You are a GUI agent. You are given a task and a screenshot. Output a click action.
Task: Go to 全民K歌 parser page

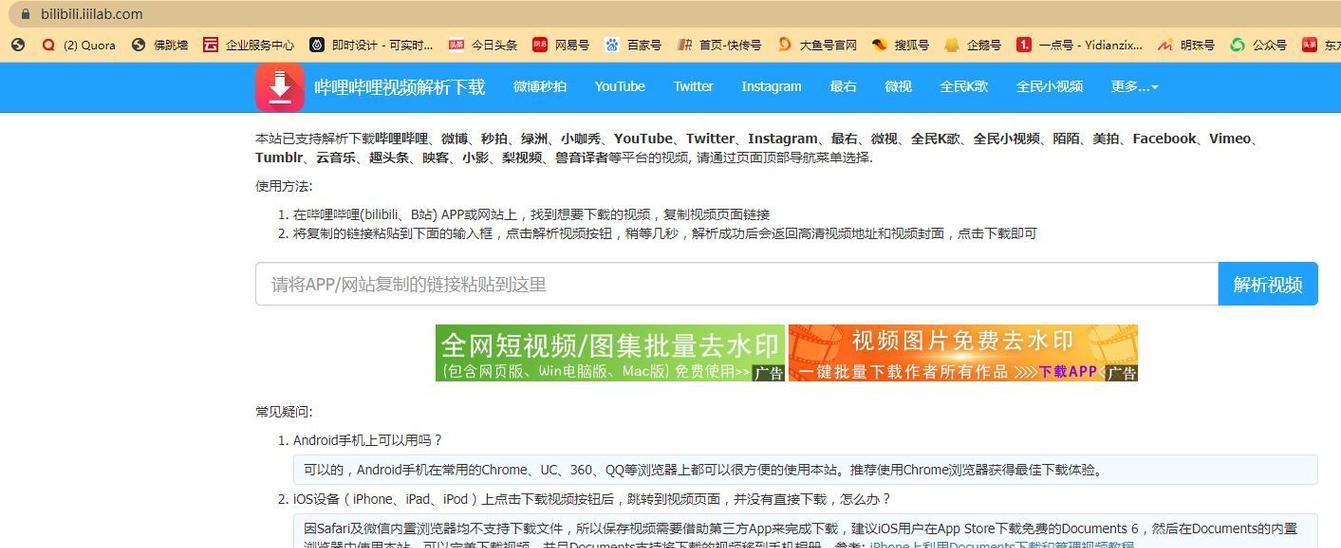964,87
